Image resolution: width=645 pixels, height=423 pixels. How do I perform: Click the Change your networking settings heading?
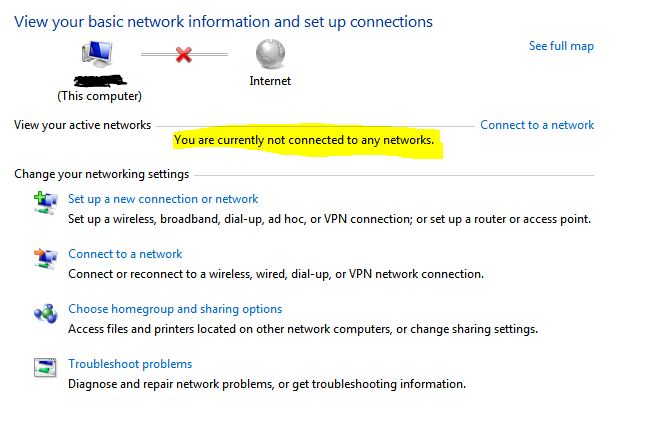pos(102,174)
